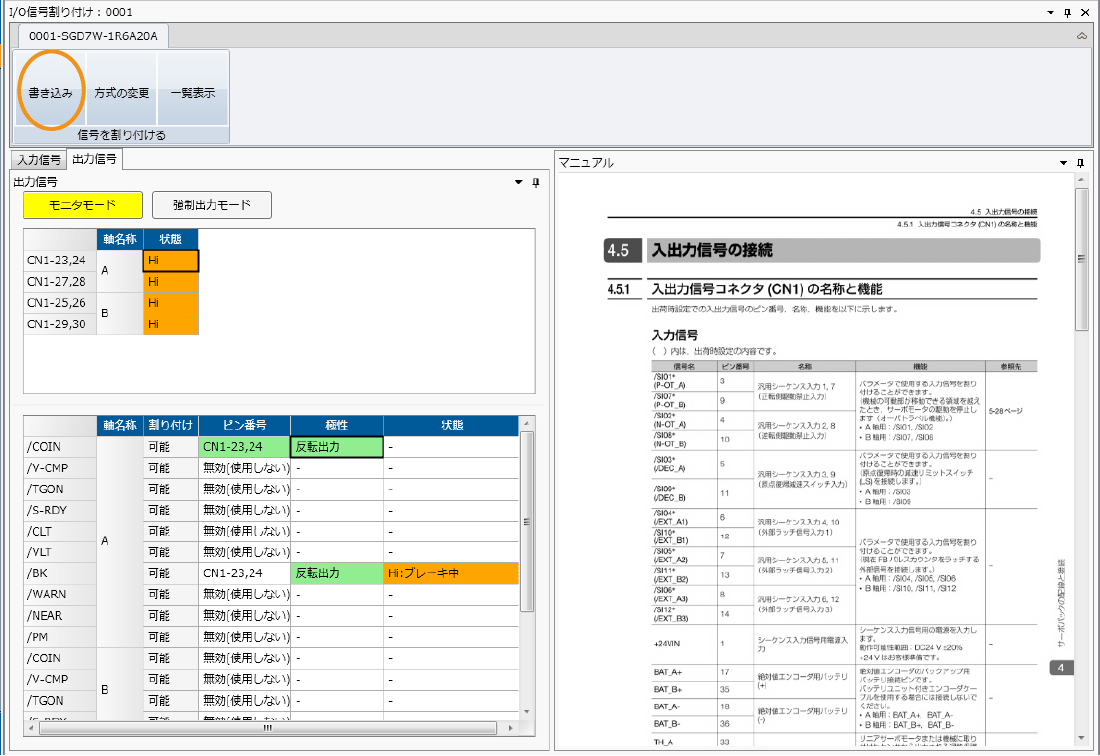This screenshot has width=1100, height=756.
Task: Select the 出力信号 tab
Action: (94, 160)
